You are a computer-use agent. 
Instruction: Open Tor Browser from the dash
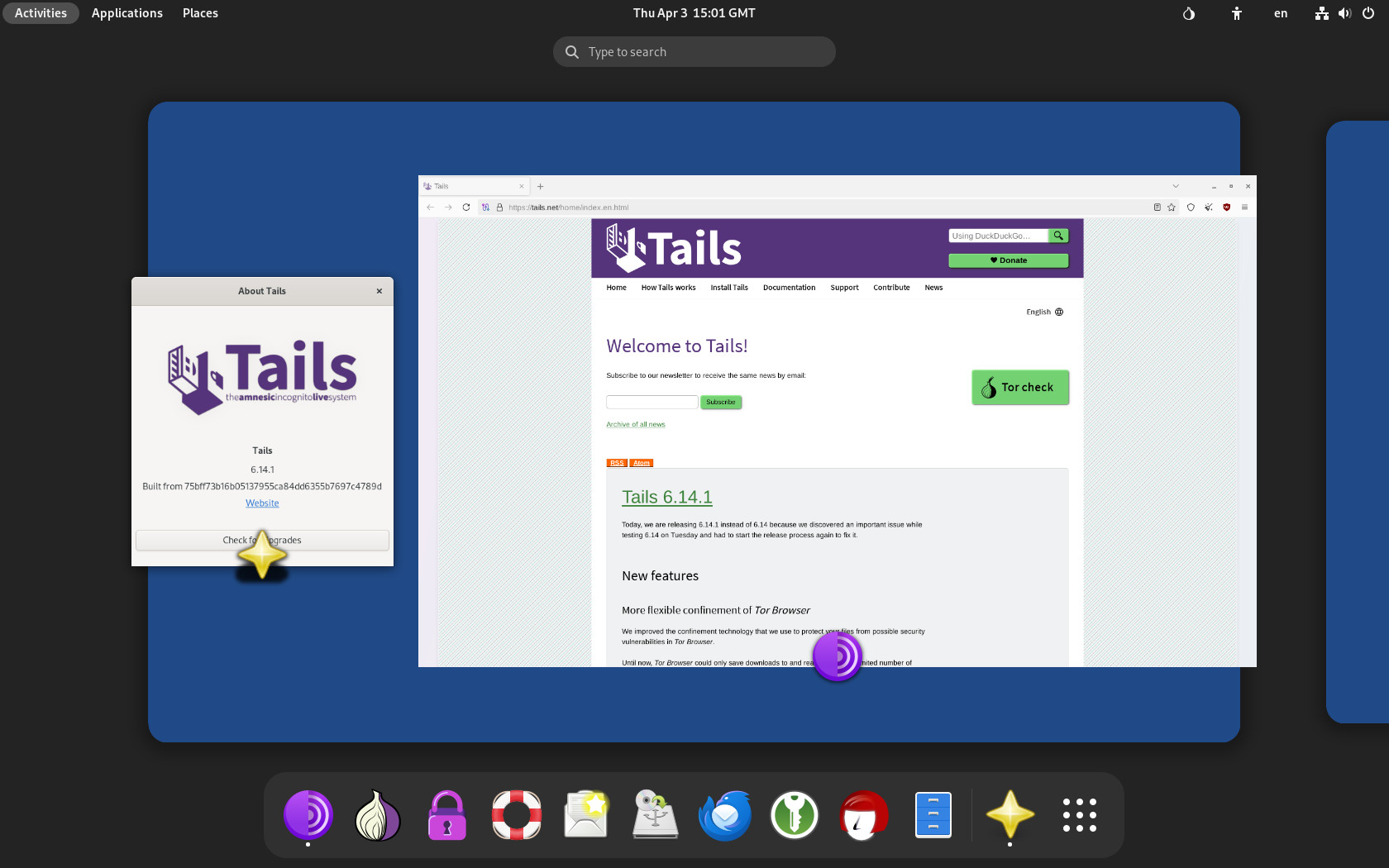pos(308,815)
